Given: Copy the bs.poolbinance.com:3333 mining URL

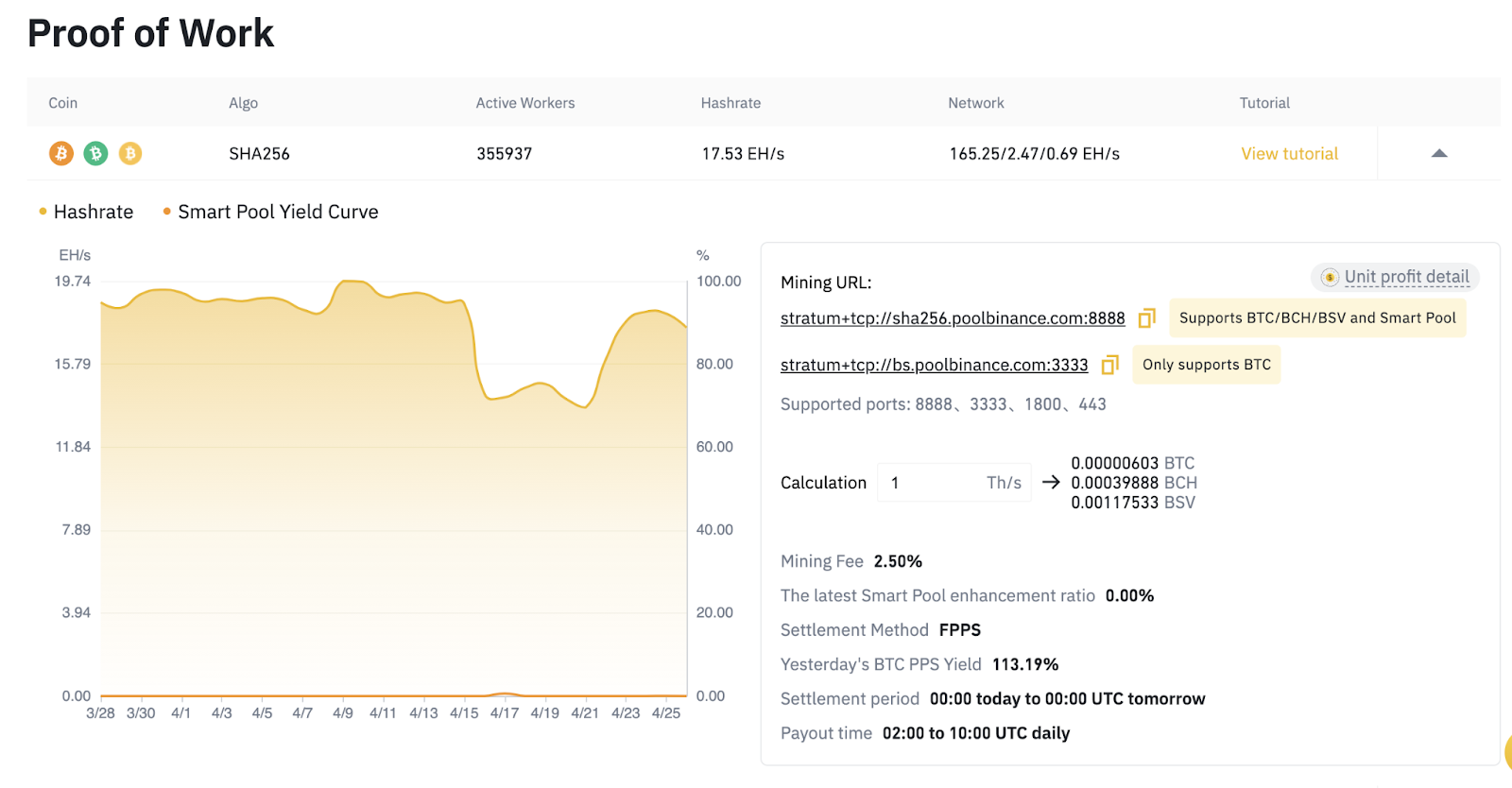Looking at the screenshot, I should click(1109, 365).
